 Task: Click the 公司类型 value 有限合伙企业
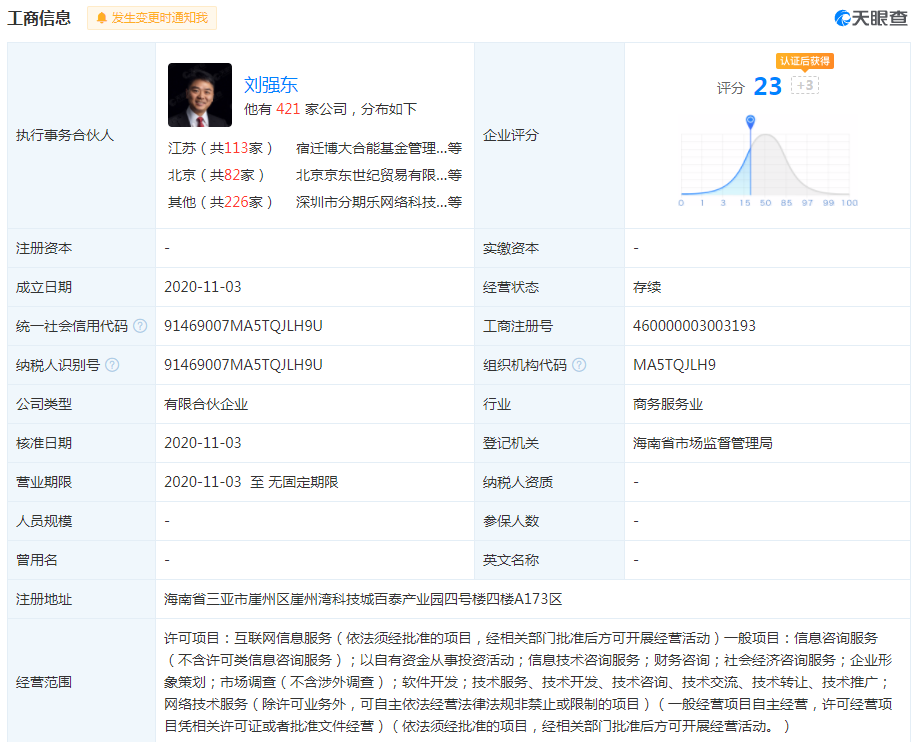pos(206,404)
